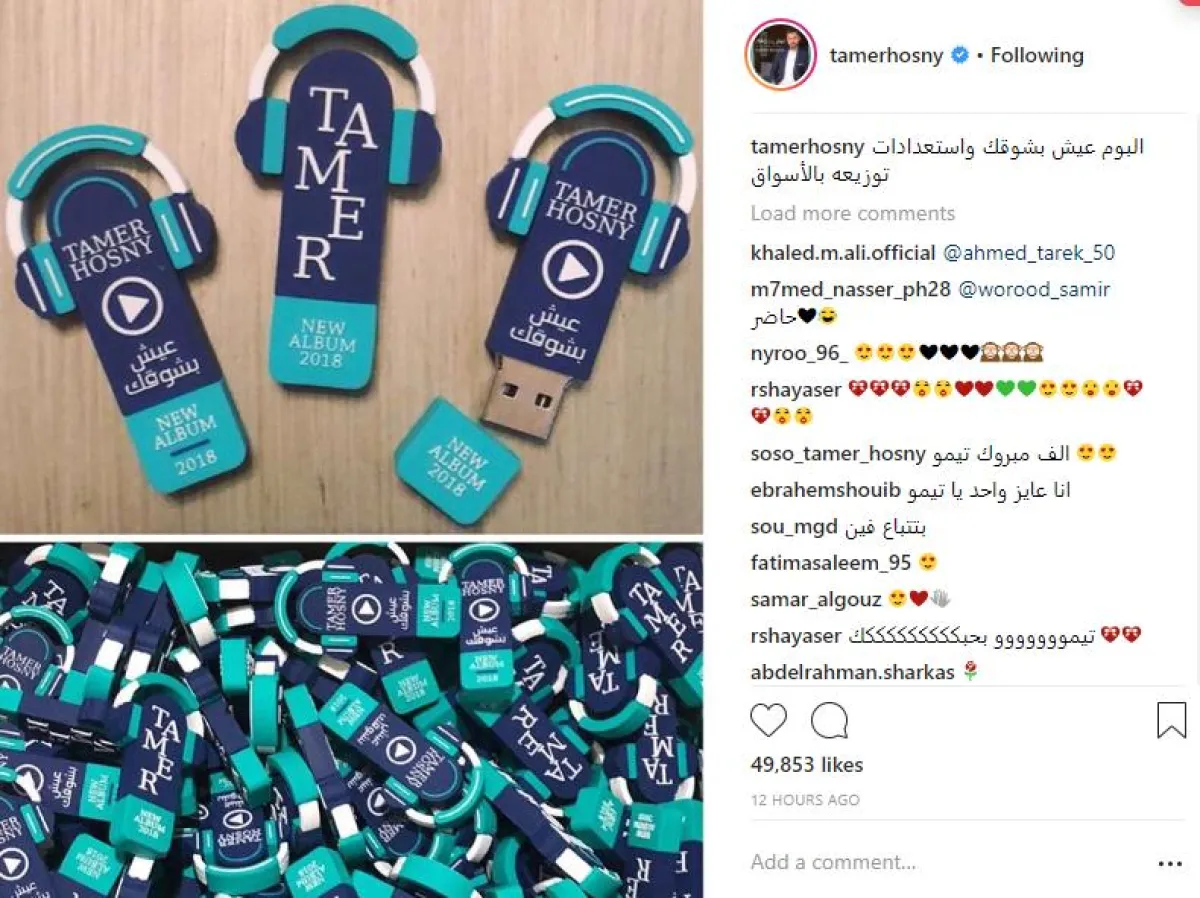This screenshot has height=898, width=1200.
Task: Open the @worood_samir mention
Action: pyautogui.click(x=1034, y=290)
